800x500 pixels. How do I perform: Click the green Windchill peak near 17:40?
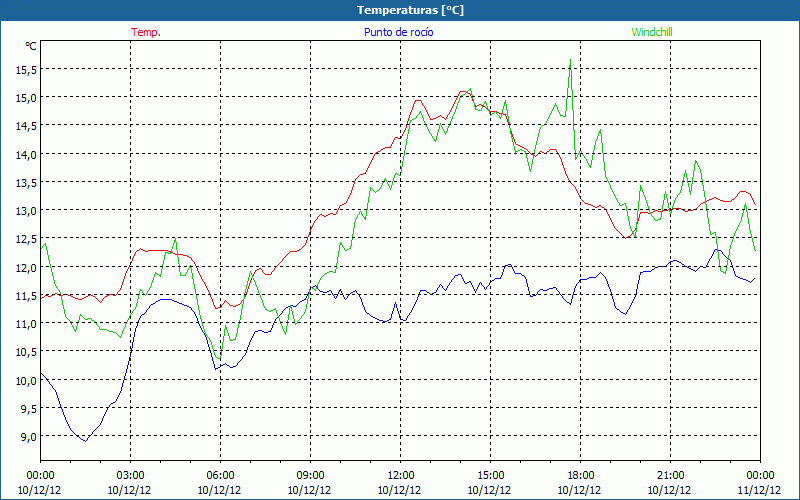pyautogui.click(x=570, y=60)
